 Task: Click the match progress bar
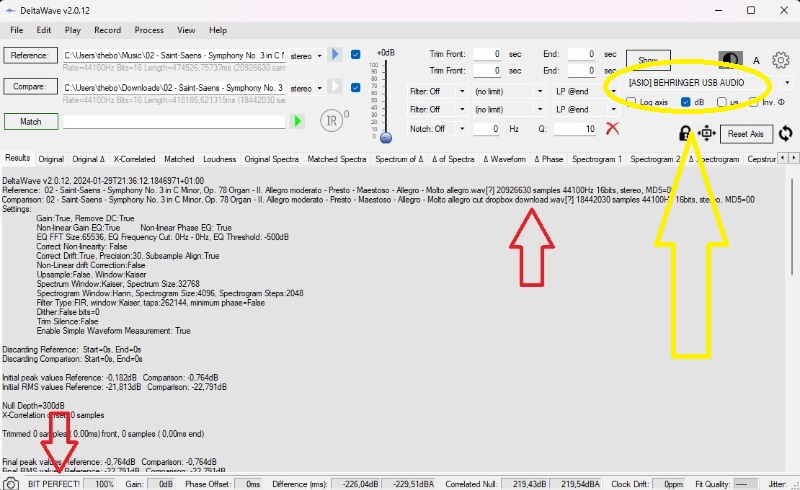pyautogui.click(x=174, y=121)
